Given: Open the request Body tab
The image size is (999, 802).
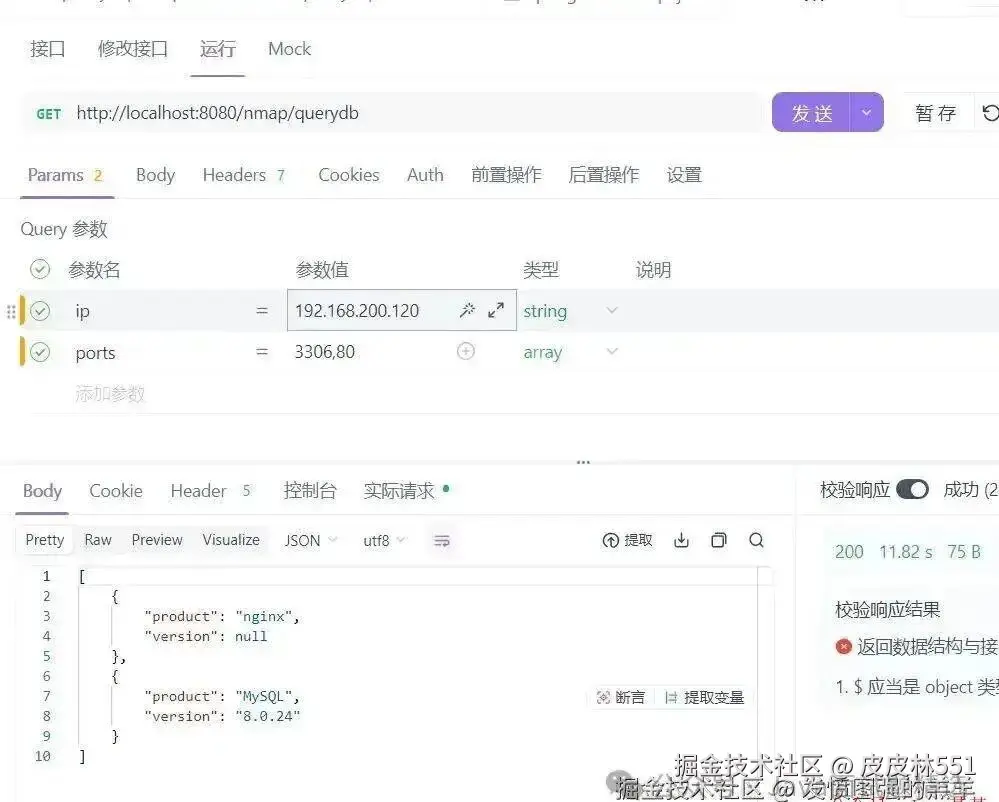Looking at the screenshot, I should pos(155,175).
